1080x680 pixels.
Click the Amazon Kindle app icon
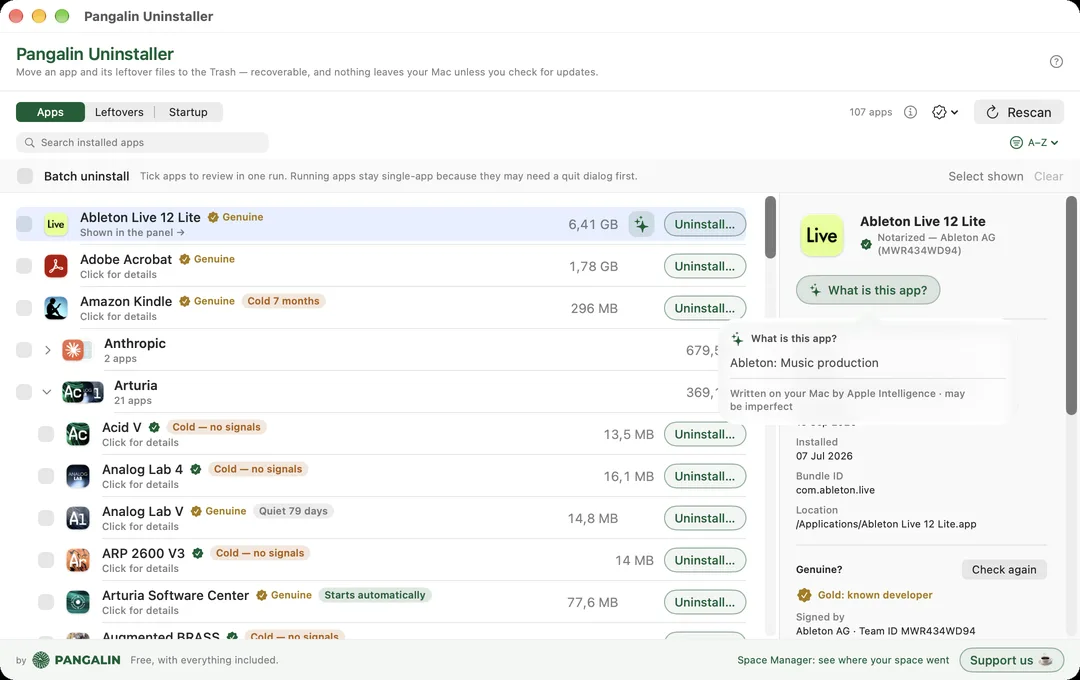(56, 309)
